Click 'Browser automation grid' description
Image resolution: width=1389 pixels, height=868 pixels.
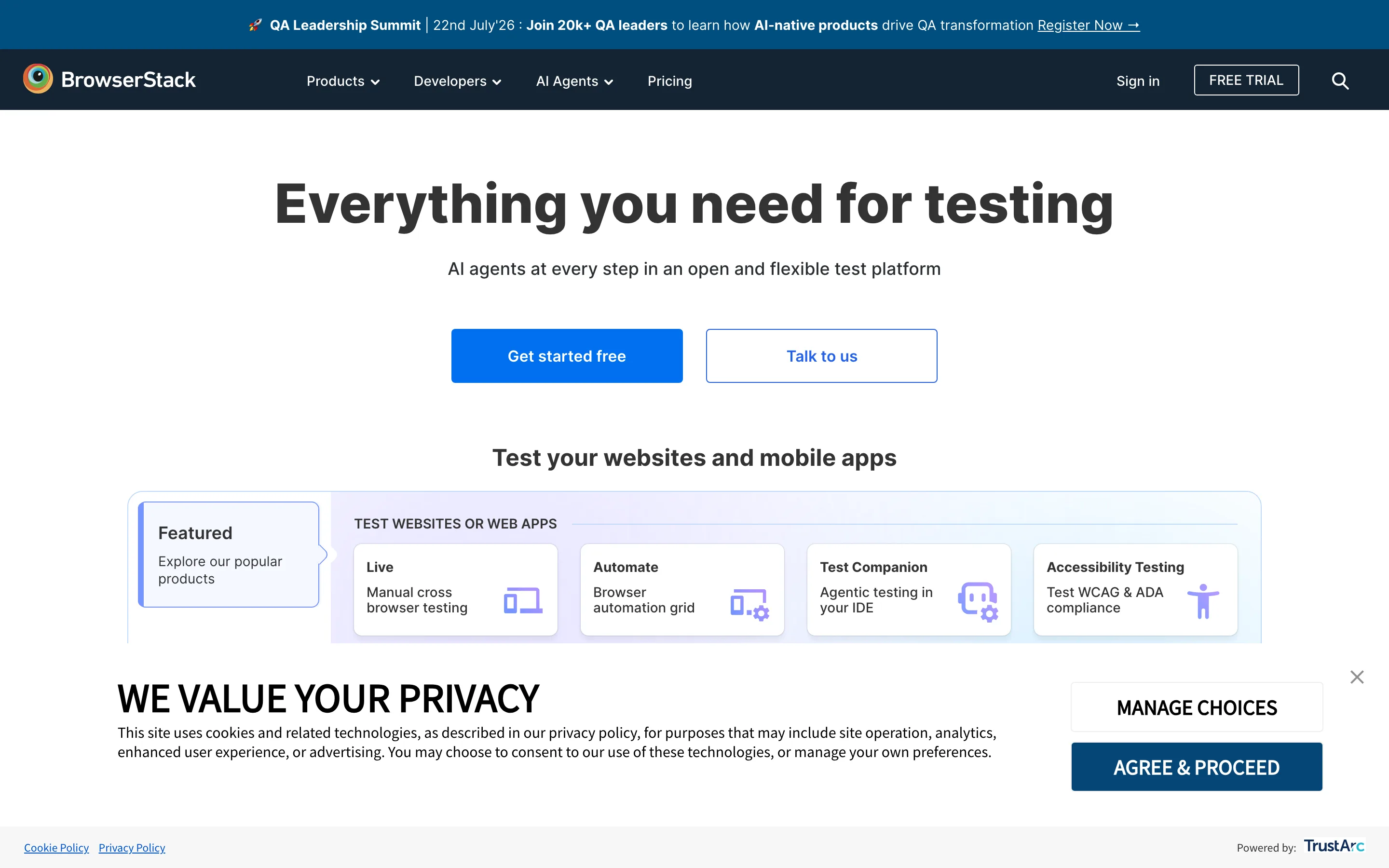(644, 600)
